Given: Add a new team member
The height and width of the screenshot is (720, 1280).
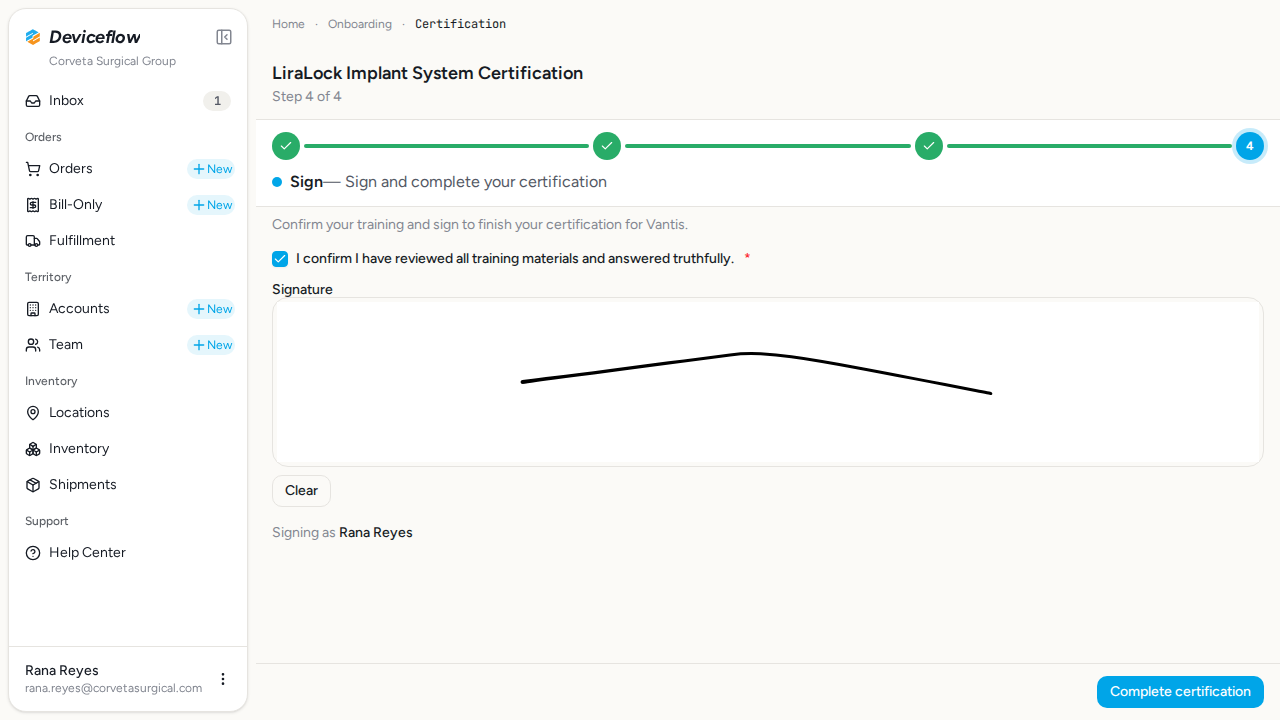Looking at the screenshot, I should pyautogui.click(x=212, y=345).
